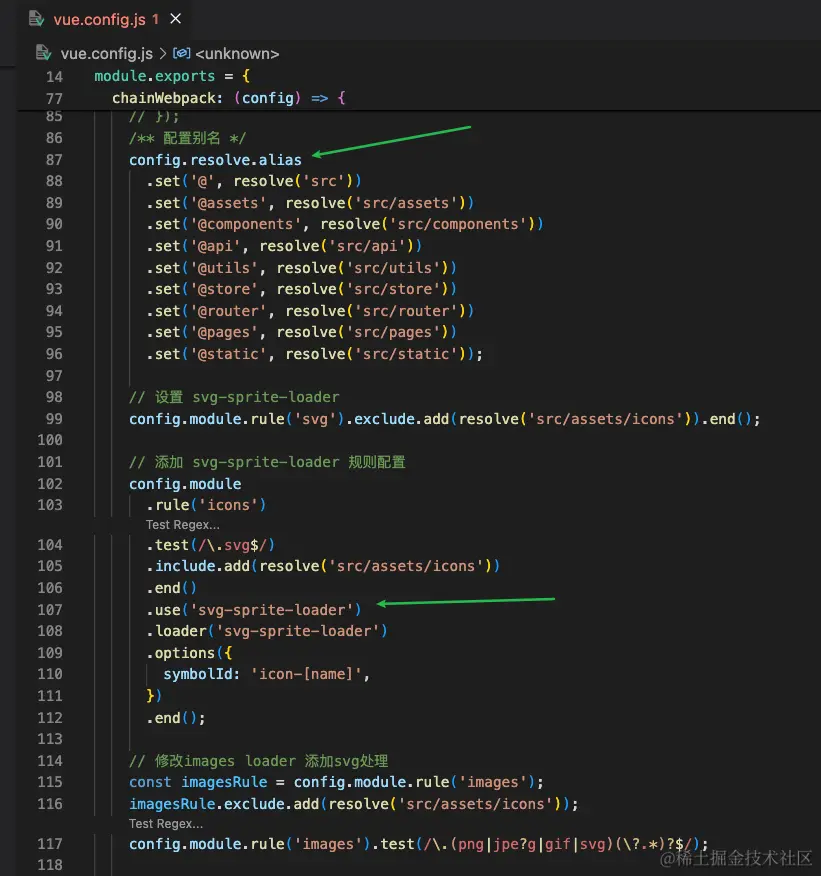Click .set('@', resolve('src')) on line 88
Image resolution: width=821 pixels, height=876 pixels.
click(254, 181)
